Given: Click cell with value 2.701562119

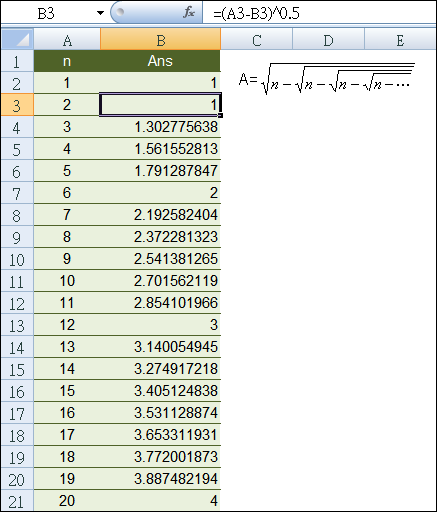Looking at the screenshot, I should tap(160, 281).
